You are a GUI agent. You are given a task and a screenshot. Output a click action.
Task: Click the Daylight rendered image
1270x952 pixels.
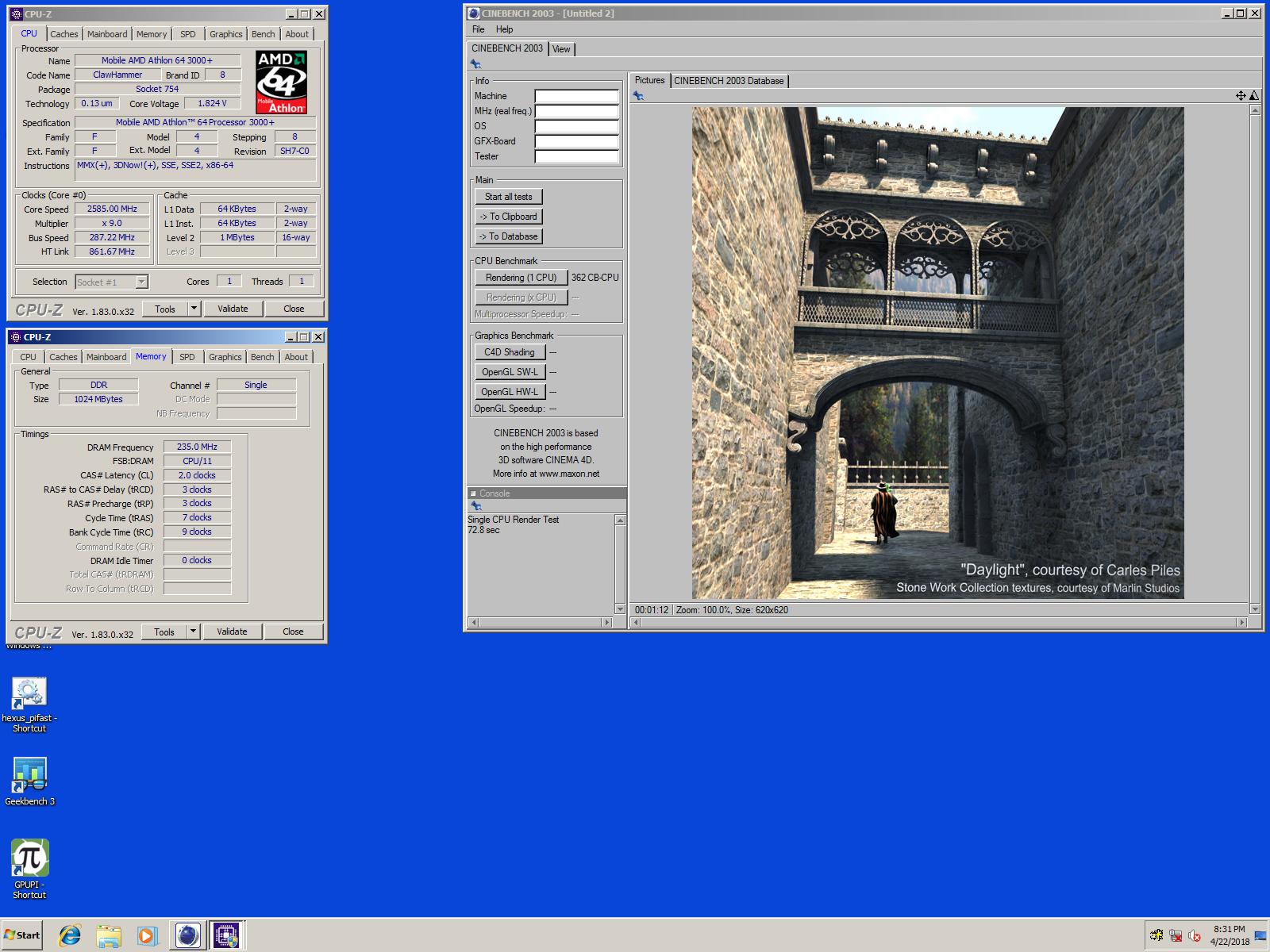pos(938,353)
